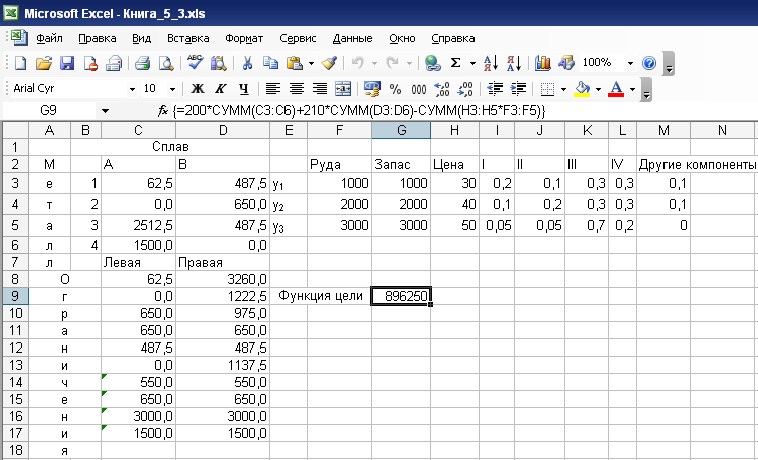Viewport: 758px width, 460px height.
Task: Increase cell indent
Action: [518, 89]
